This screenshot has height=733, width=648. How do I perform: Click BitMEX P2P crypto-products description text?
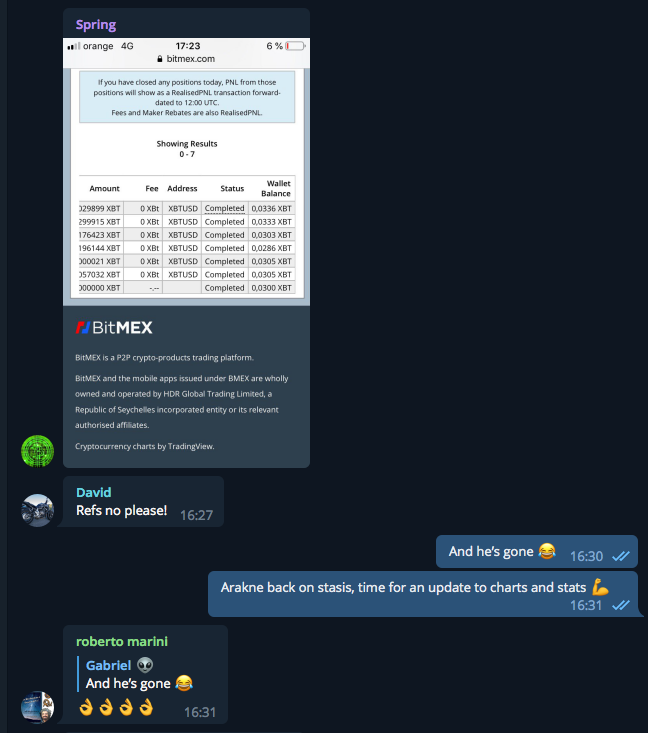tap(165, 358)
